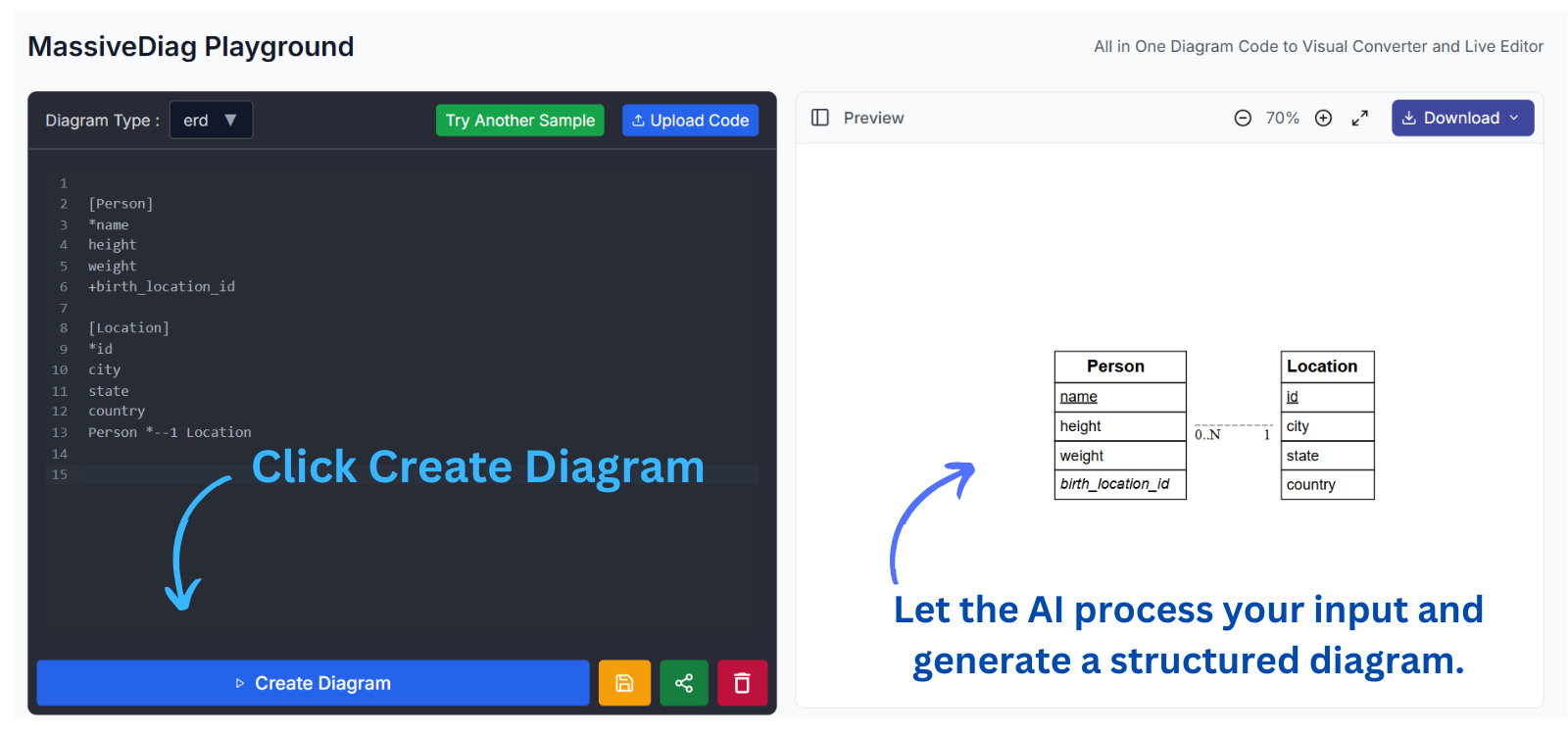
Task: Click code line '[Person]'
Action: 121,204
